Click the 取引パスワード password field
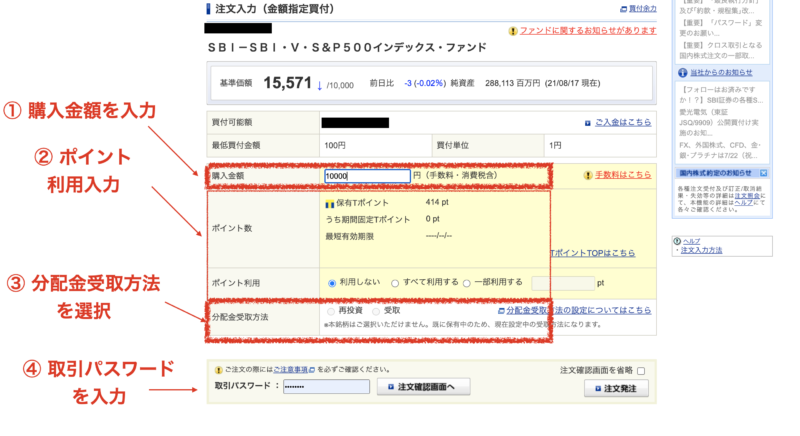The height and width of the screenshot is (436, 800). coord(327,387)
